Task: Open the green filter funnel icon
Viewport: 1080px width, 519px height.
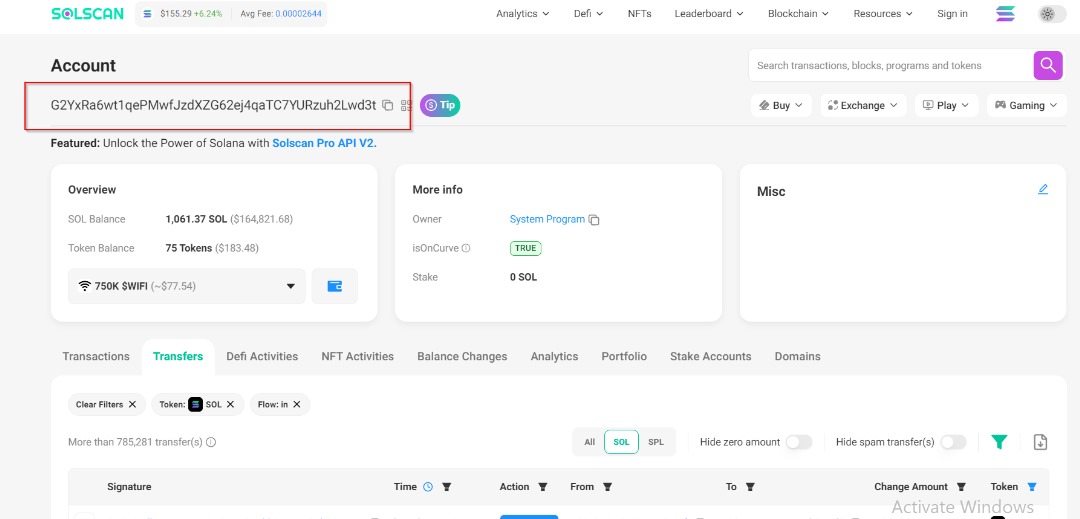Action: pos(999,442)
